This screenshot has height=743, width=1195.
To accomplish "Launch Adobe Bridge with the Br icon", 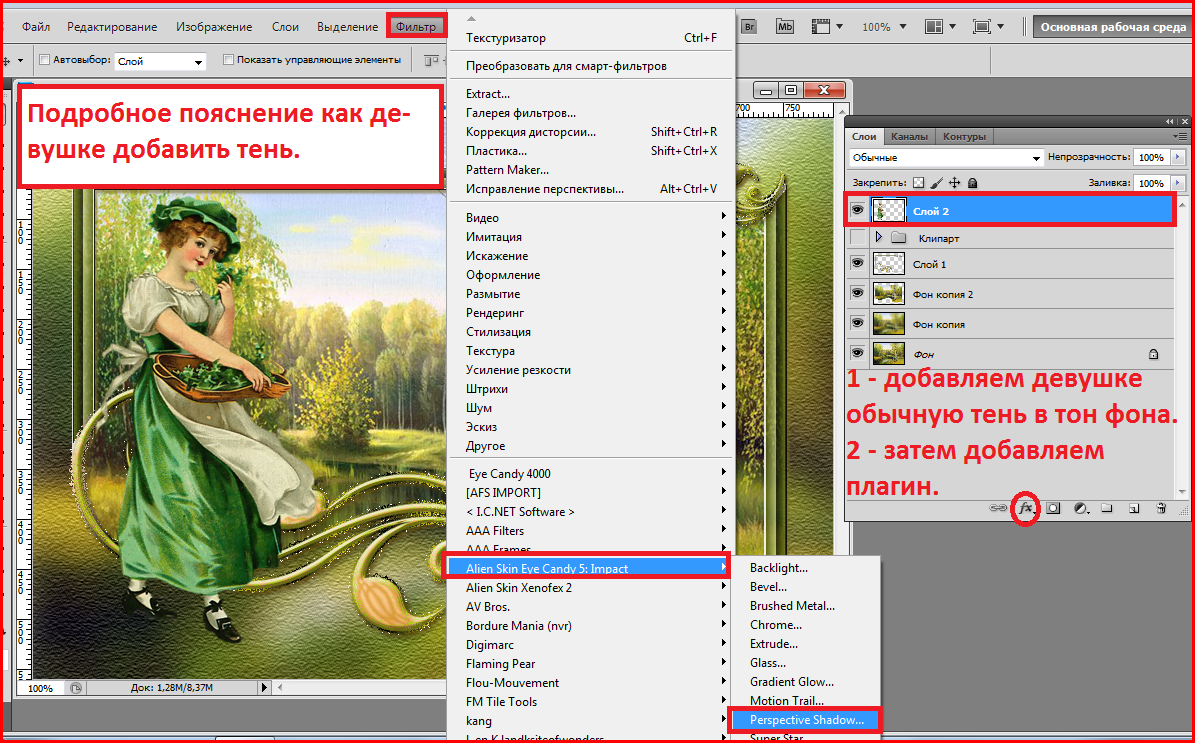I will click(x=749, y=27).
